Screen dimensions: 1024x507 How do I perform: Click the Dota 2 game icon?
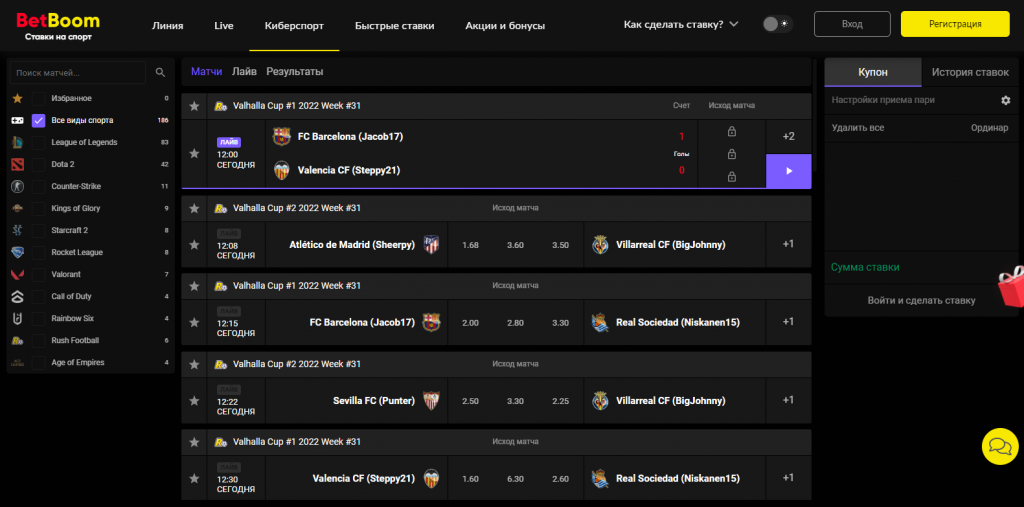coord(17,164)
